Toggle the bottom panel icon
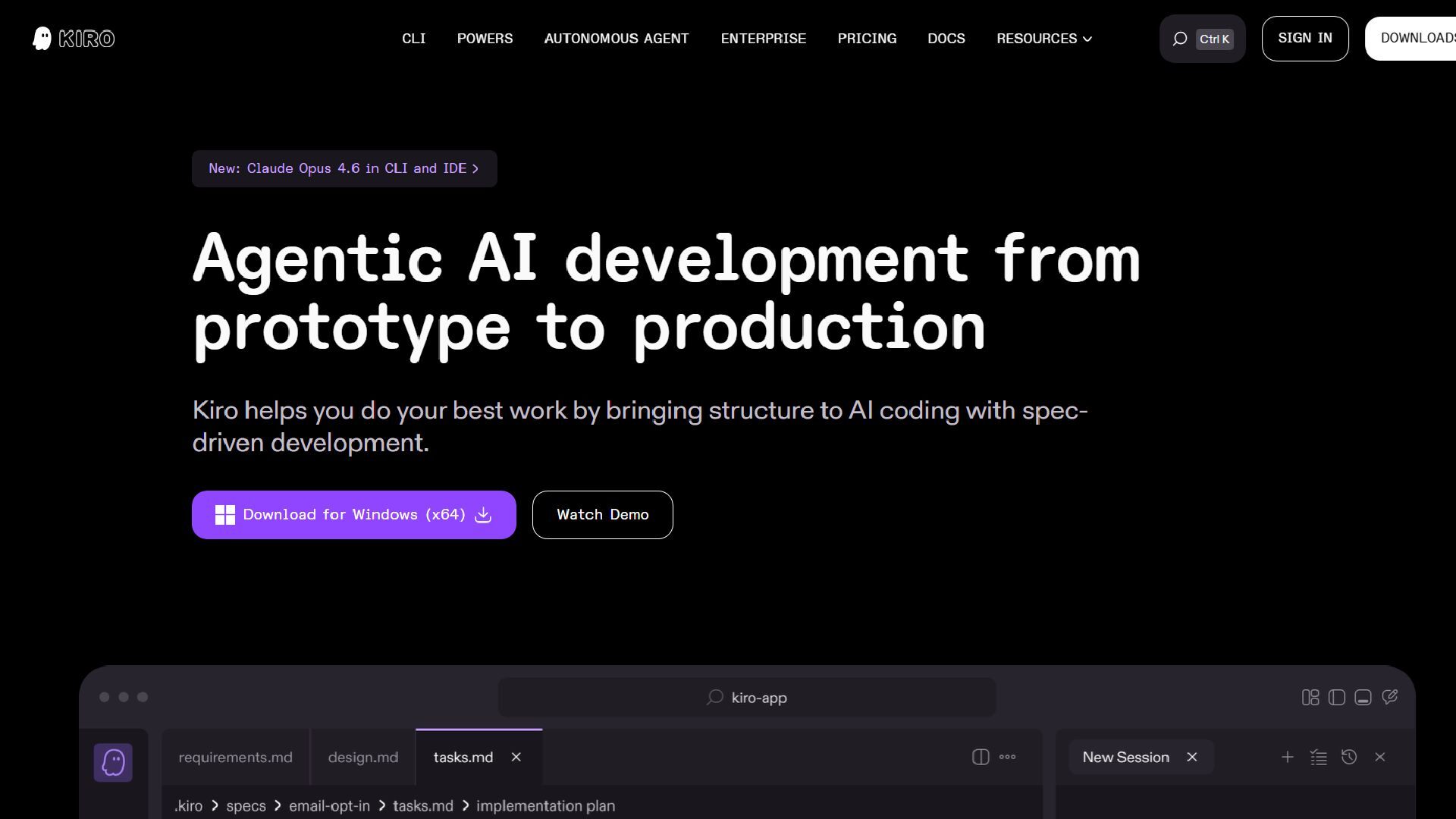 click(x=1363, y=698)
